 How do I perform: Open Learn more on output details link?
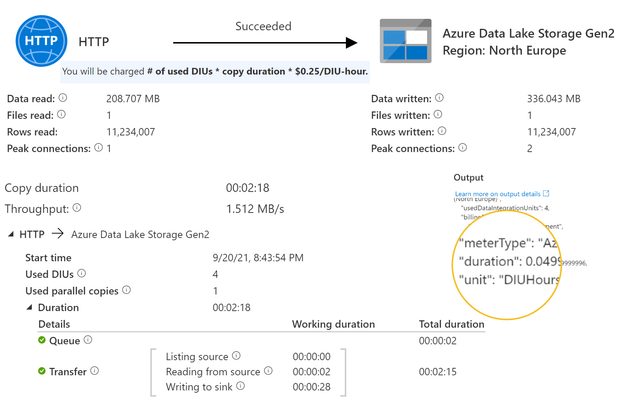[x=497, y=194]
